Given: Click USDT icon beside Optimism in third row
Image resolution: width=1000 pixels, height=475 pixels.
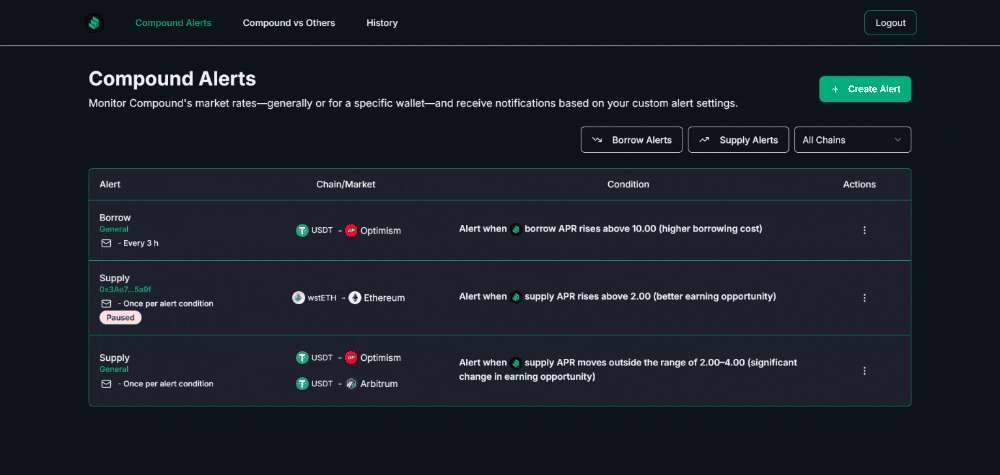Looking at the screenshot, I should coord(302,358).
